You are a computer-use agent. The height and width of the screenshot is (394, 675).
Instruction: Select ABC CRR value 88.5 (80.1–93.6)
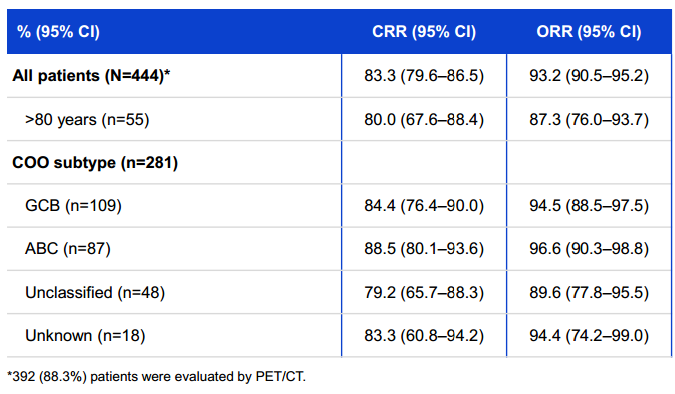(x=424, y=249)
